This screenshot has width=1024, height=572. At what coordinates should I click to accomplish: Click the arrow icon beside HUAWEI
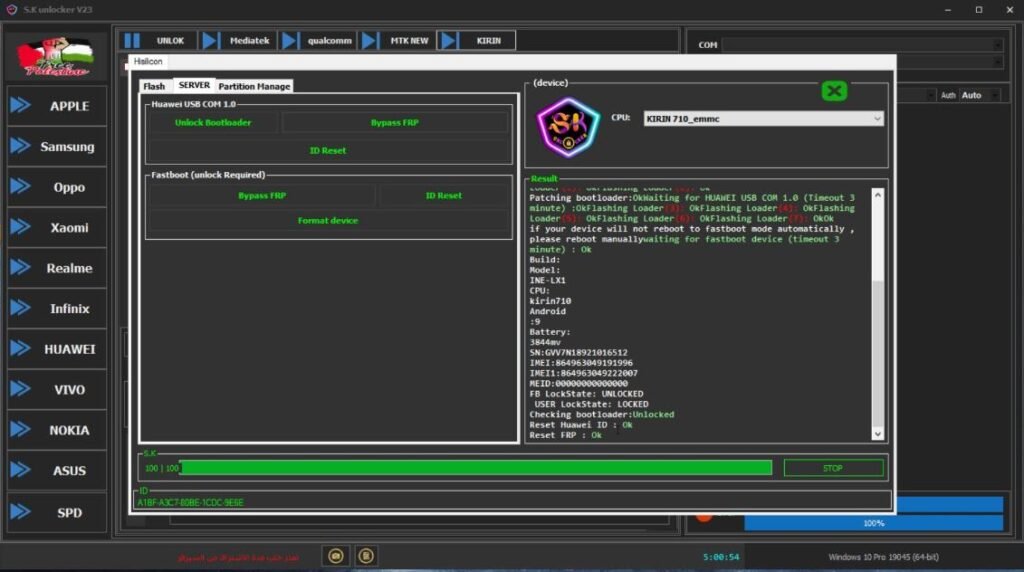(x=21, y=349)
